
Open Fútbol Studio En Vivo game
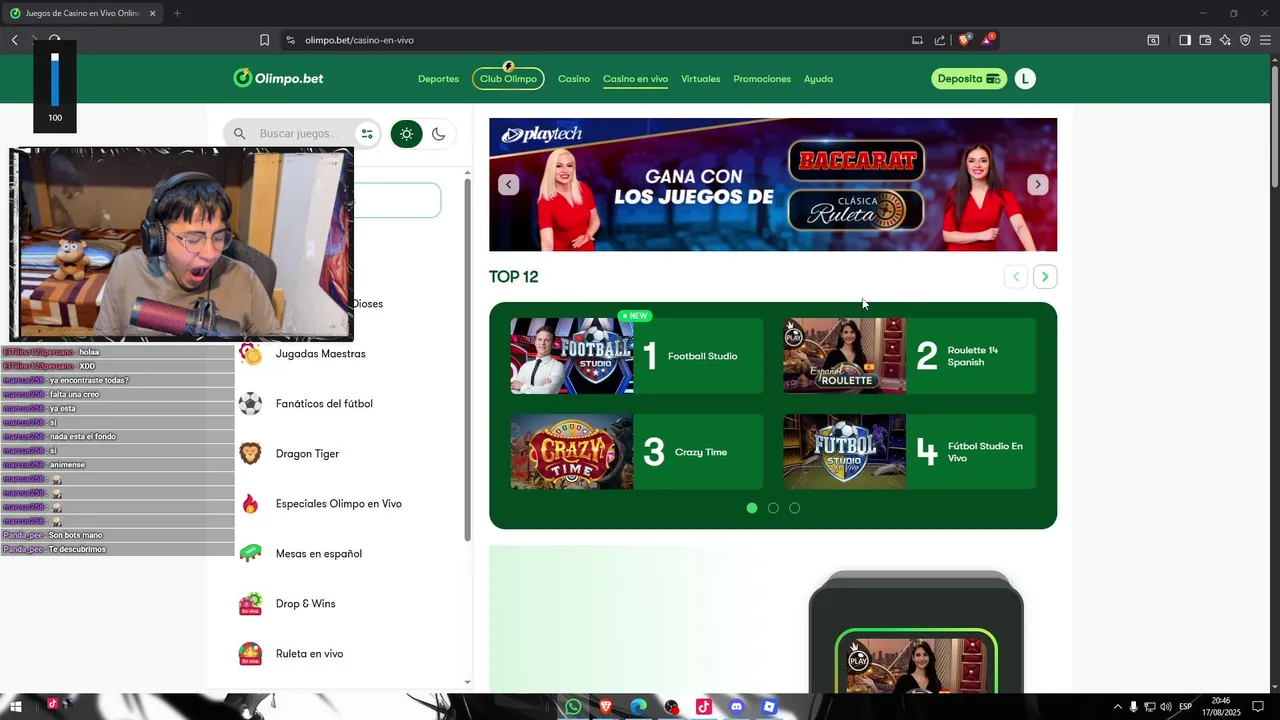(x=909, y=452)
